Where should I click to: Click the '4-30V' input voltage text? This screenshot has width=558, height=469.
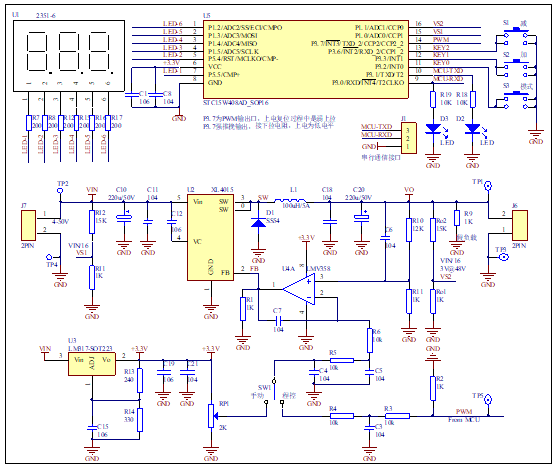coord(60,221)
